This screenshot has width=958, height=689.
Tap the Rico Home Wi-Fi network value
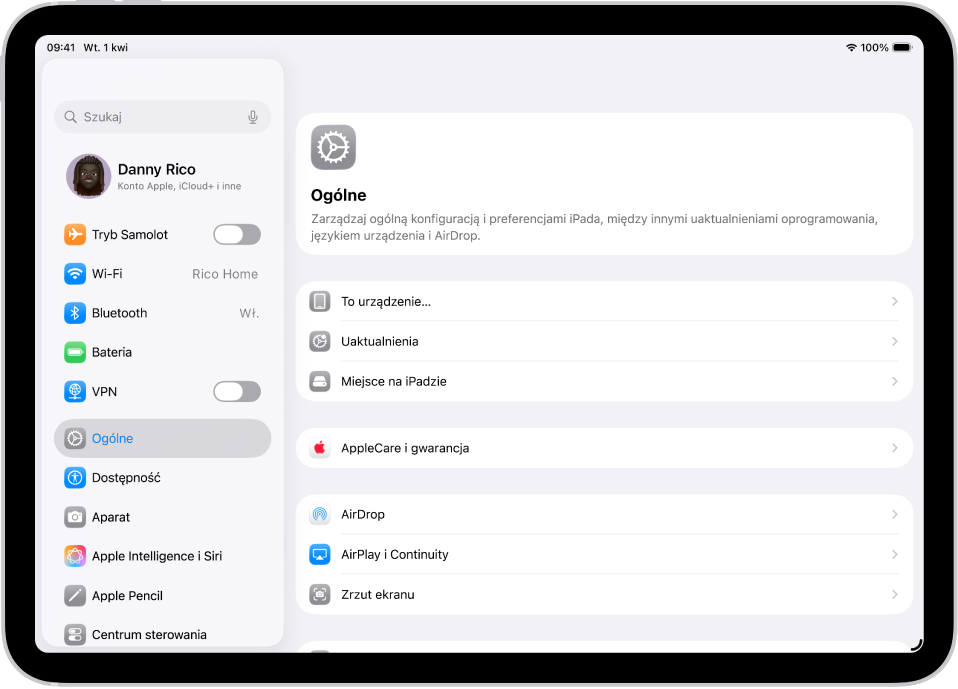click(225, 274)
